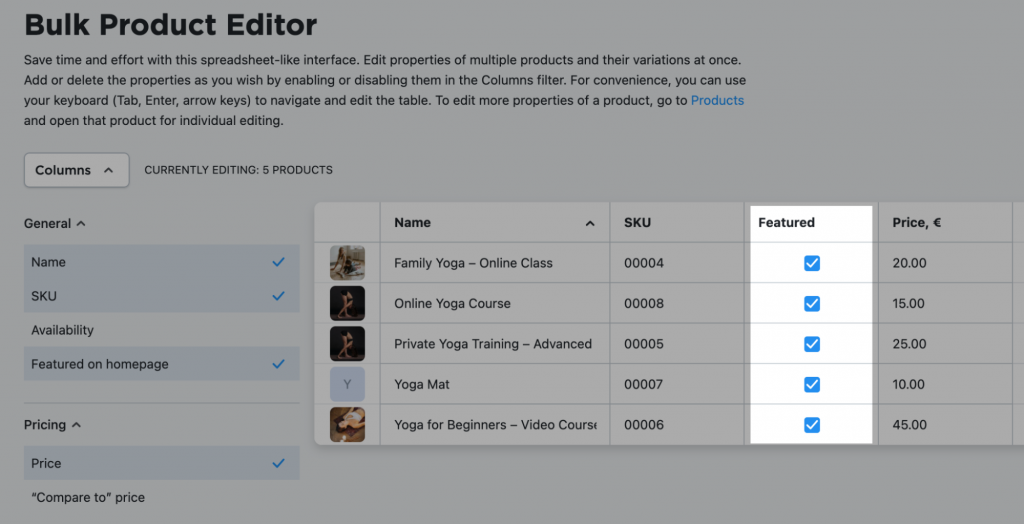Click the SKU column header
This screenshot has height=524, width=1024.
(677, 222)
